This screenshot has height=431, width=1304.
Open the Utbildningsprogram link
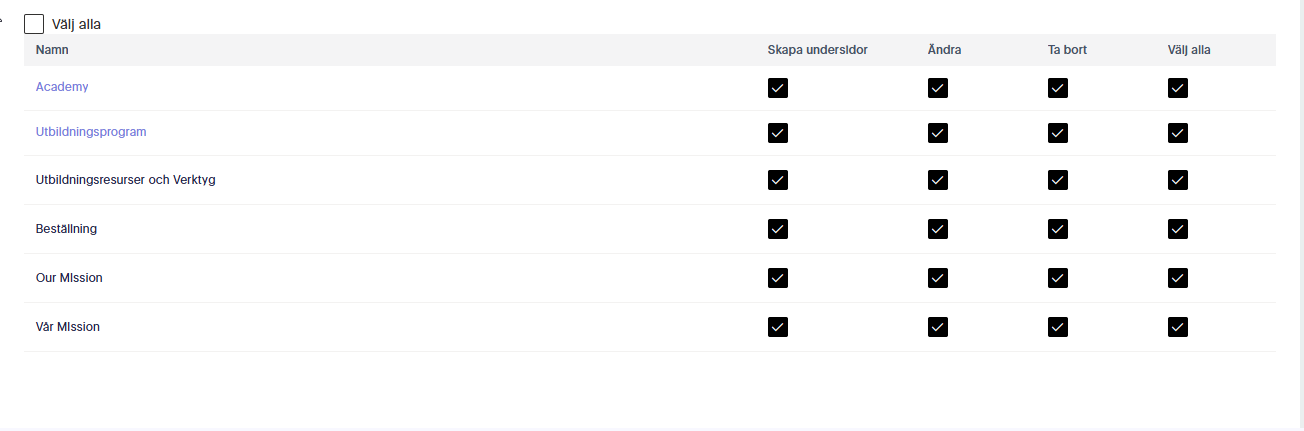click(x=91, y=132)
